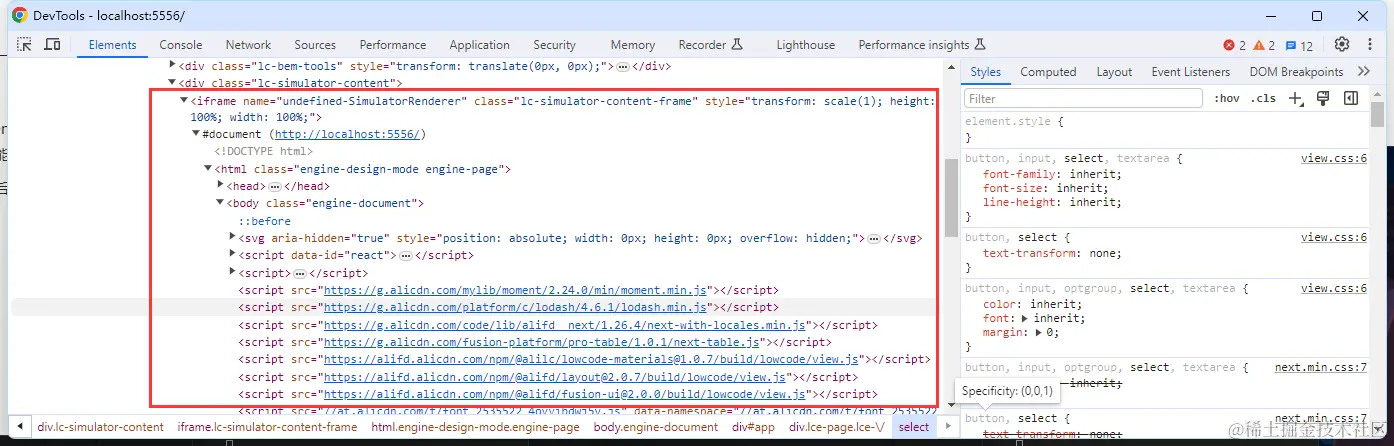Toggle the device toolbar icon

[x=52, y=45]
